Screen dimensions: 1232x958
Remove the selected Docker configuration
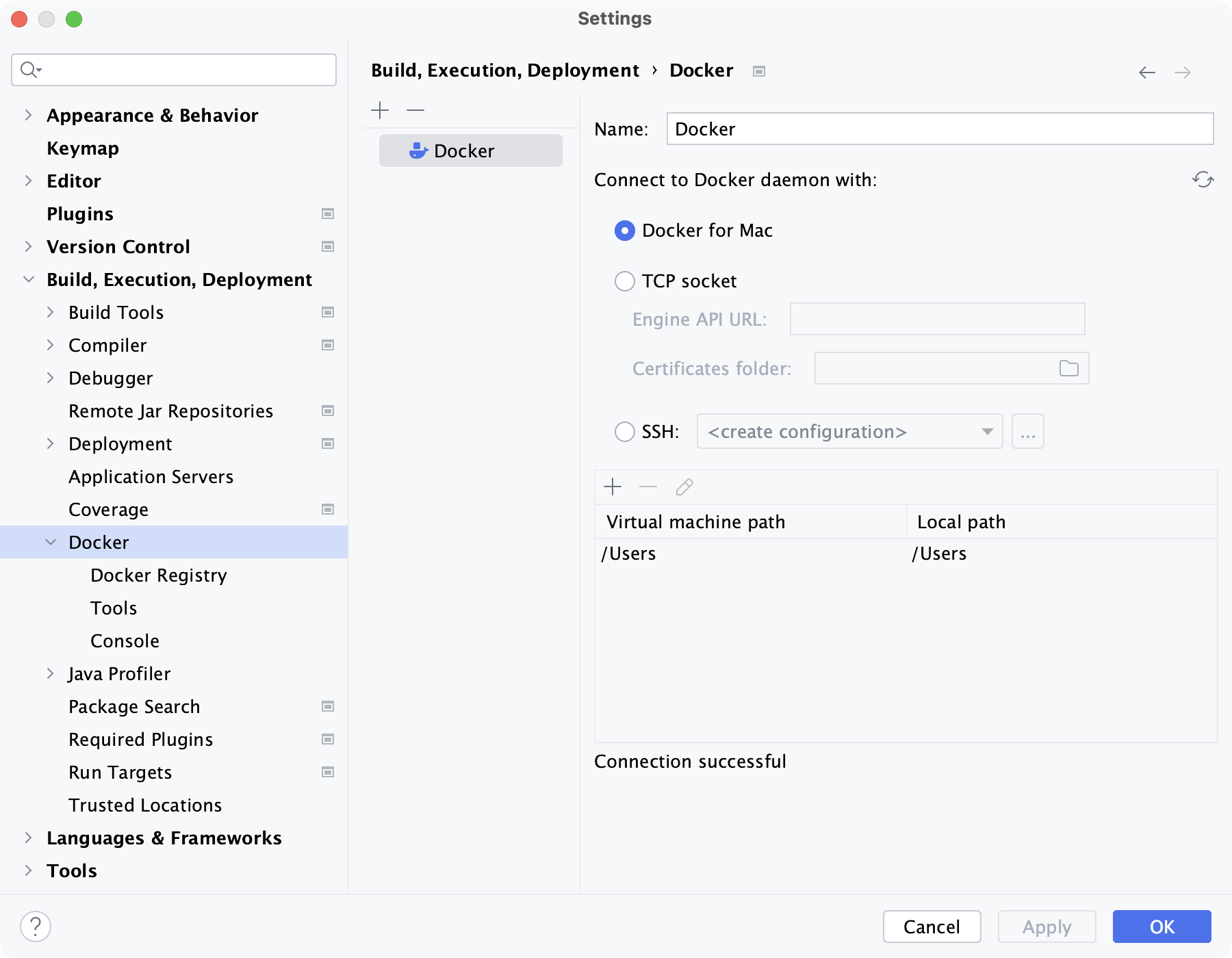415,109
